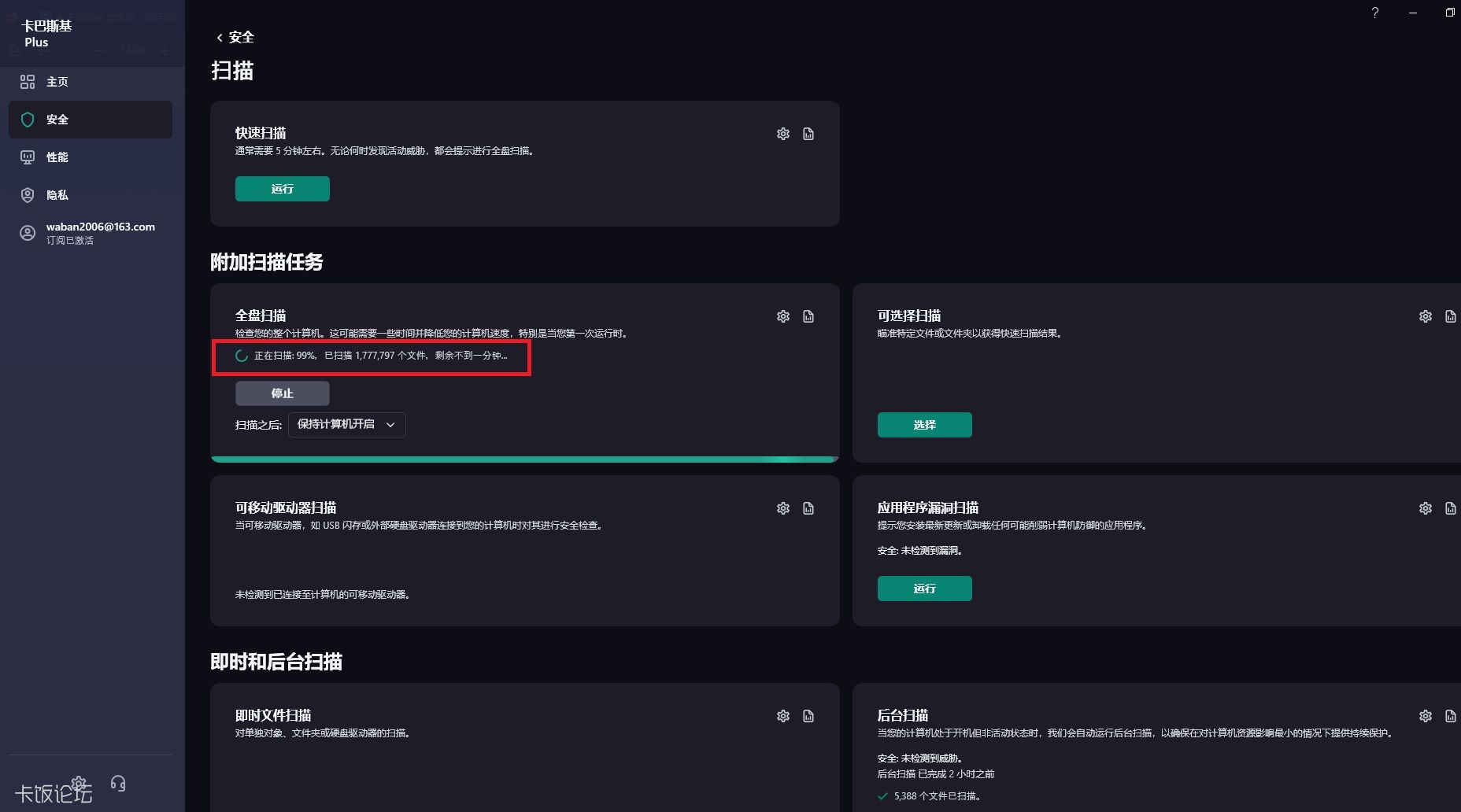The height and width of the screenshot is (812, 1461).
Task: Expand 保持计算机开启 after-scan dropdown
Action: [x=347, y=425]
